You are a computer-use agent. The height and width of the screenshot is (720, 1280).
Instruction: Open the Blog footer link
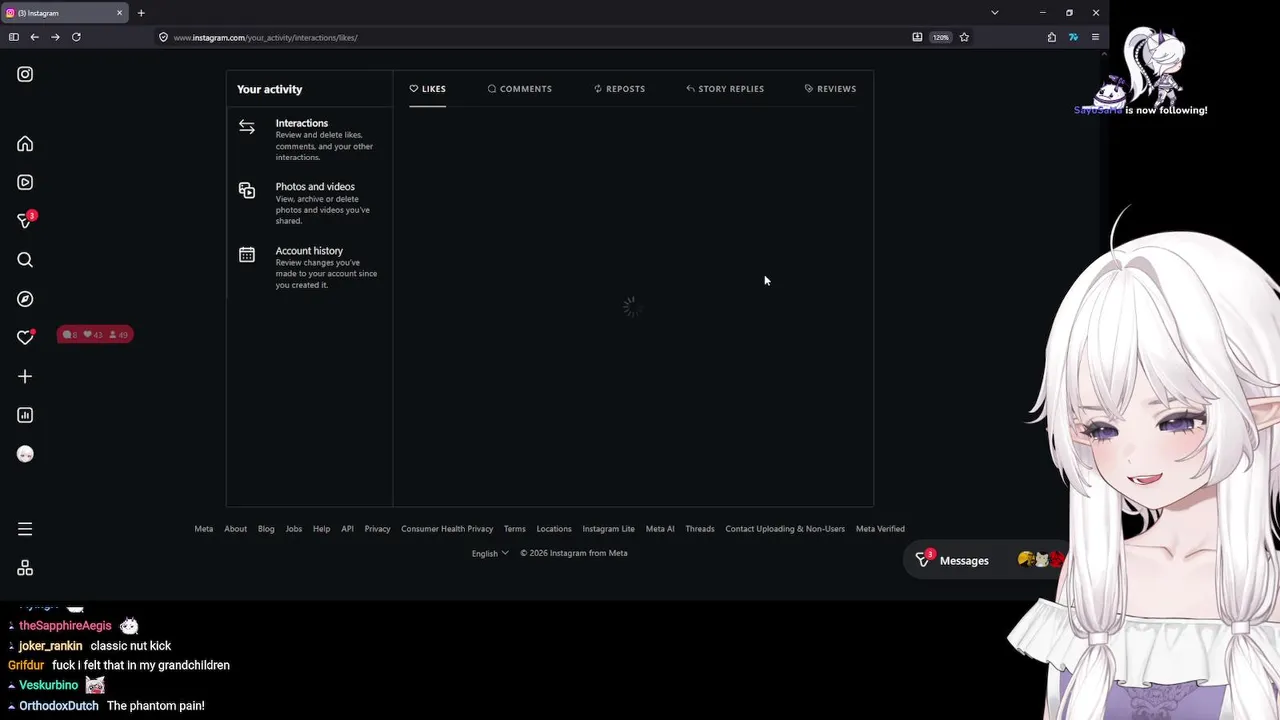pos(266,529)
